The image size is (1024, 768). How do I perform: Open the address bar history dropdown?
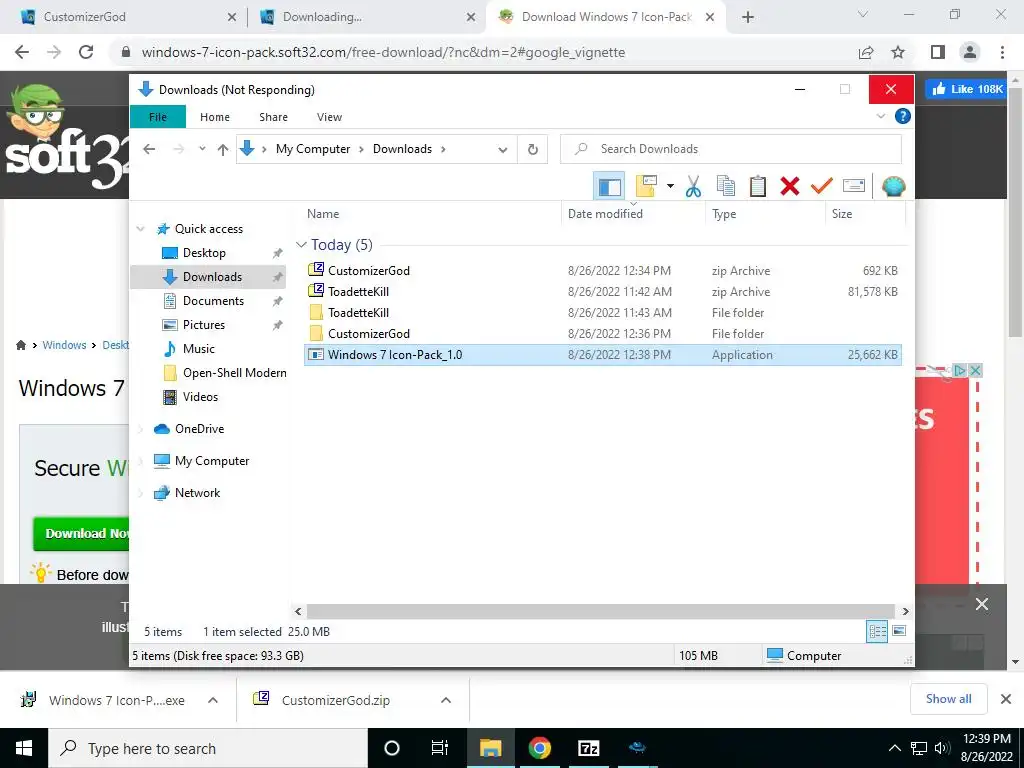tap(502, 150)
